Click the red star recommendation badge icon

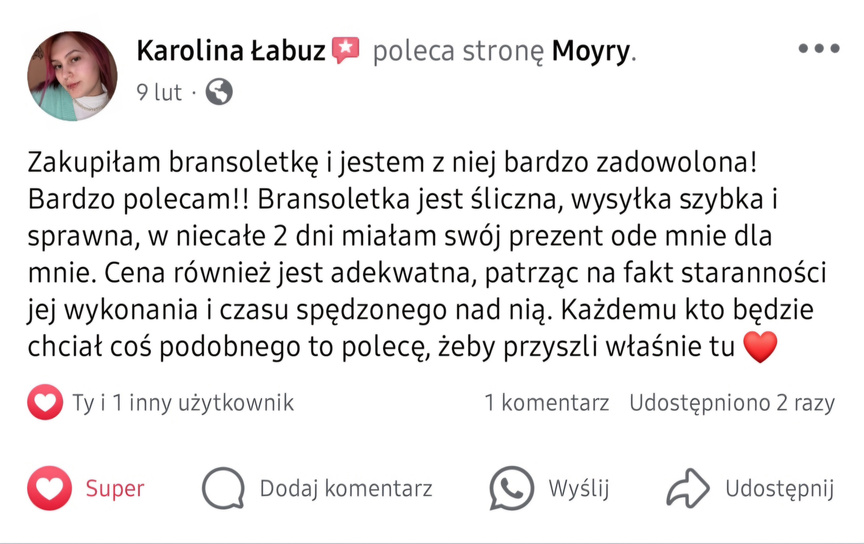(345, 50)
